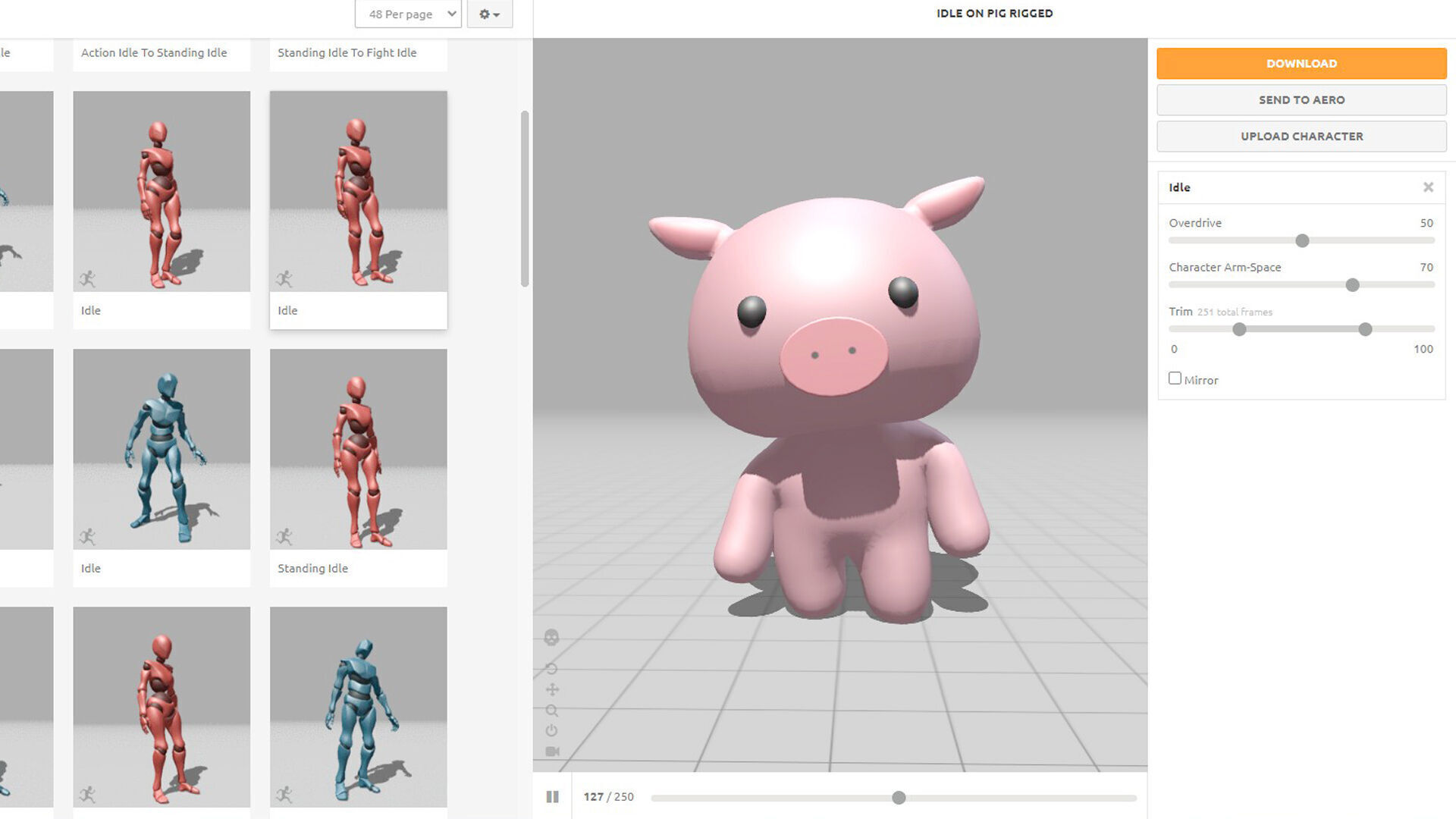The height and width of the screenshot is (819, 1456).
Task: Click the 'IDLE ON PIG RIGGED' title
Action: coord(994,14)
